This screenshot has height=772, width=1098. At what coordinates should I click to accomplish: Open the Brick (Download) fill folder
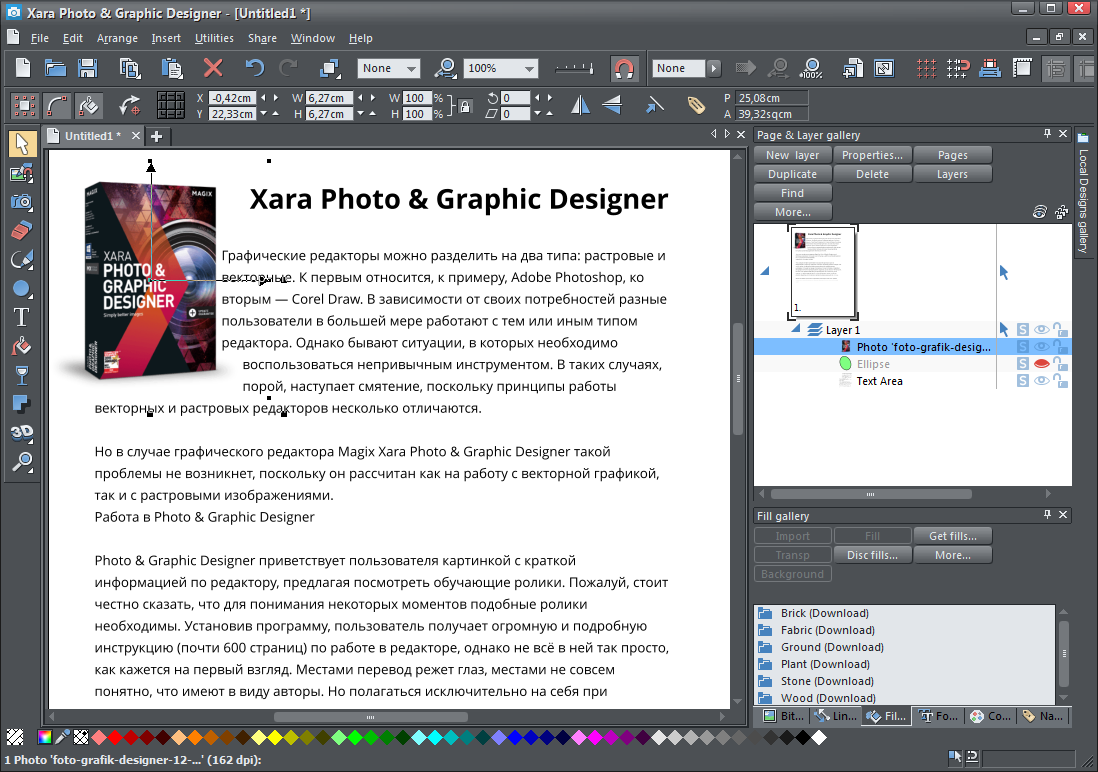coord(825,613)
